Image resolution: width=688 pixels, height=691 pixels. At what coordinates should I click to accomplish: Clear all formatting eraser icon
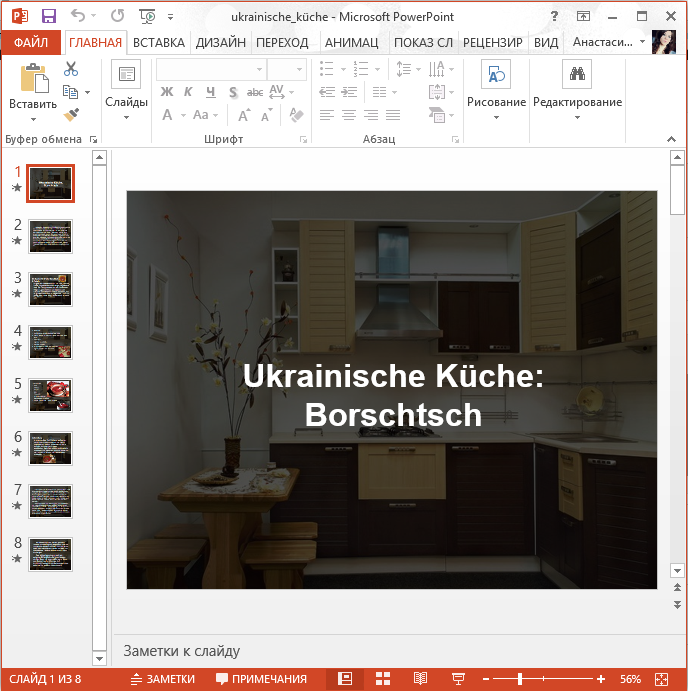pos(296,115)
